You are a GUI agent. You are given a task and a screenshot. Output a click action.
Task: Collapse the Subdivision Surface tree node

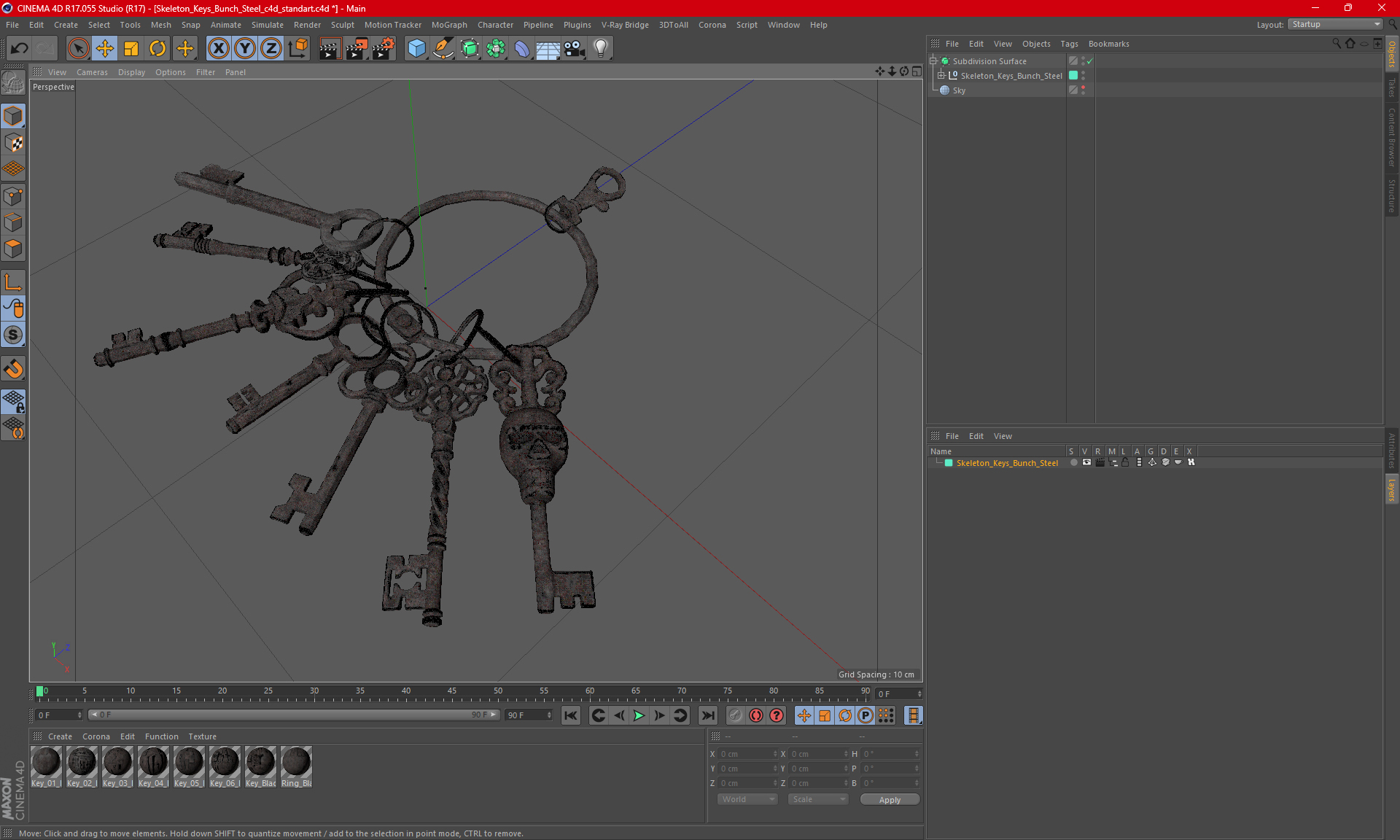tap(933, 61)
